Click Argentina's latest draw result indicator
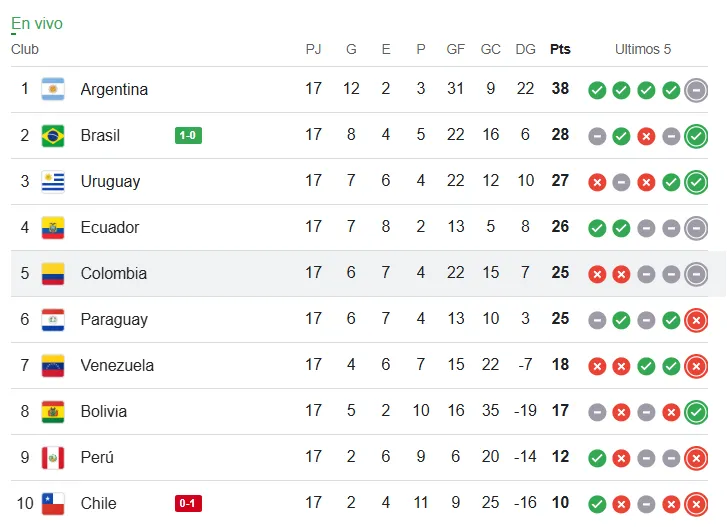 (696, 90)
